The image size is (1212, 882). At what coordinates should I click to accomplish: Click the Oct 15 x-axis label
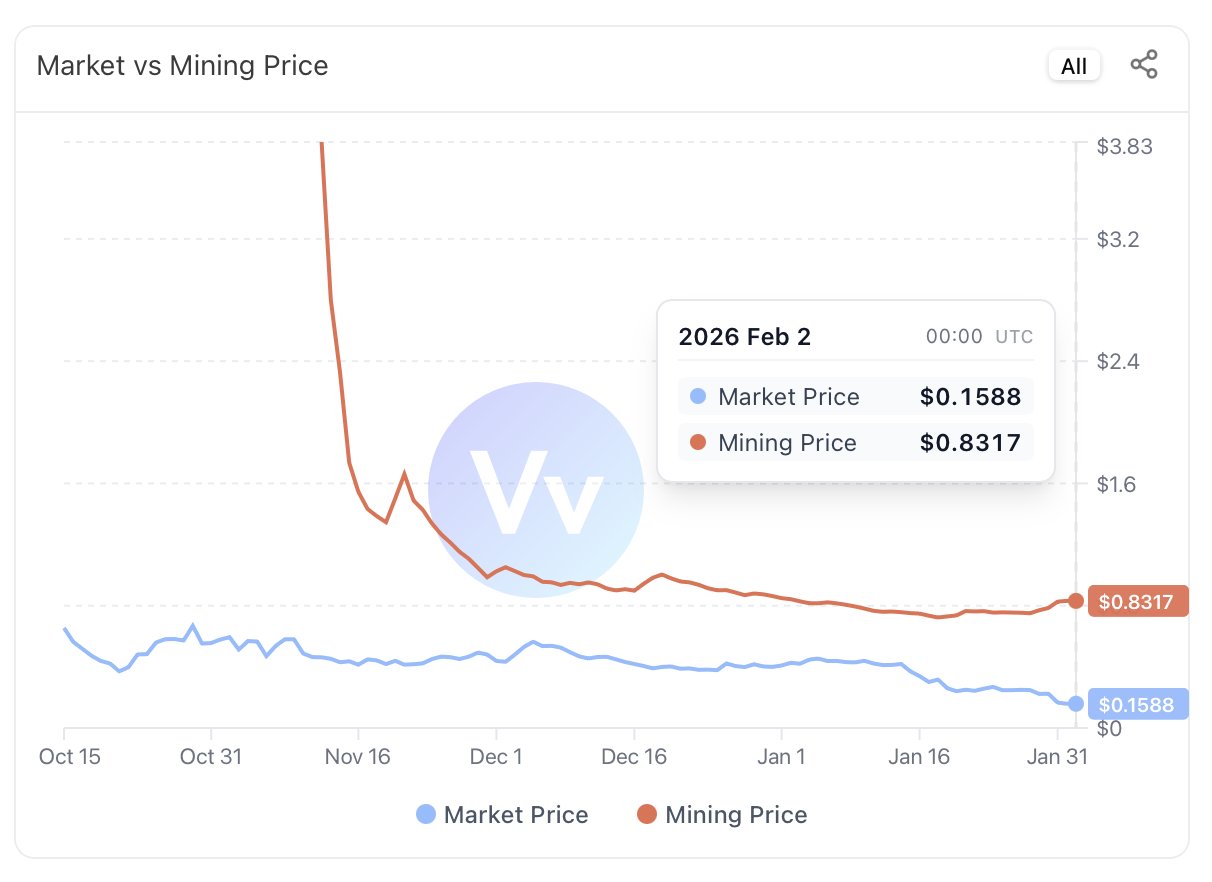click(70, 757)
